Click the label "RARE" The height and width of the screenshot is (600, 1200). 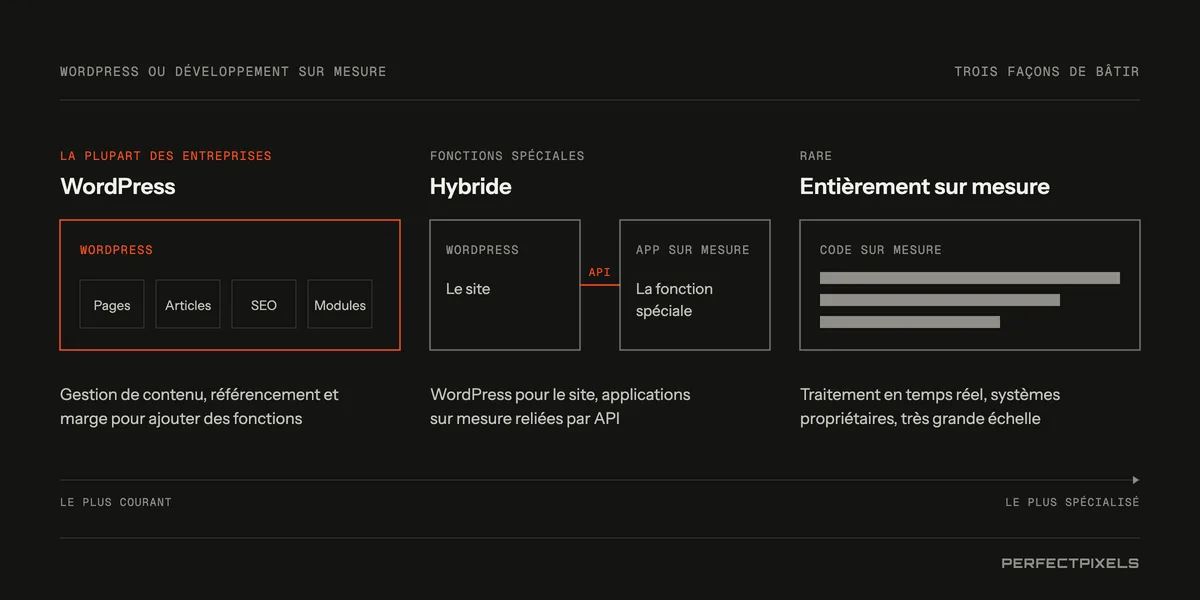[x=816, y=156]
